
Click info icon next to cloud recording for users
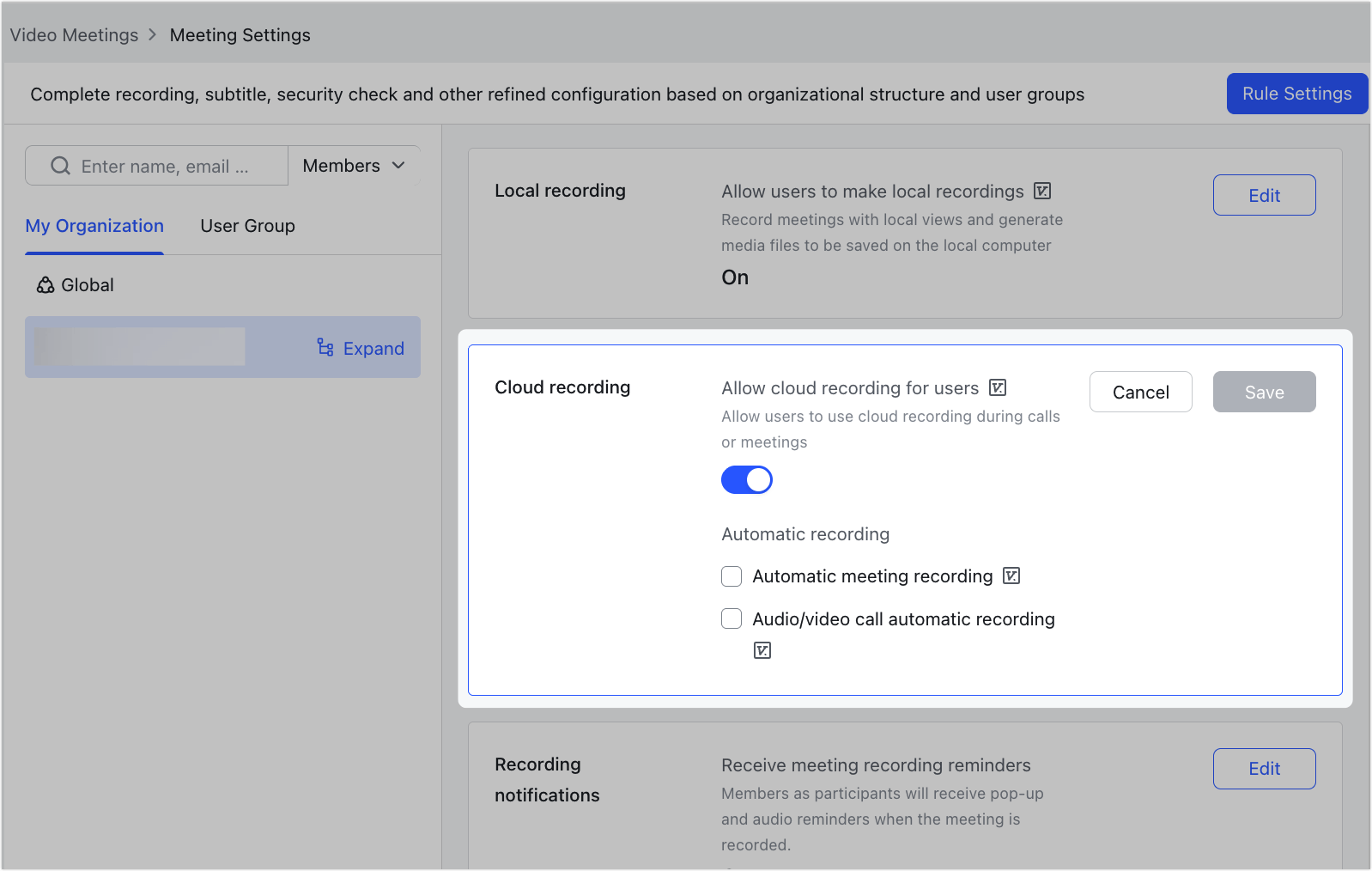(998, 387)
